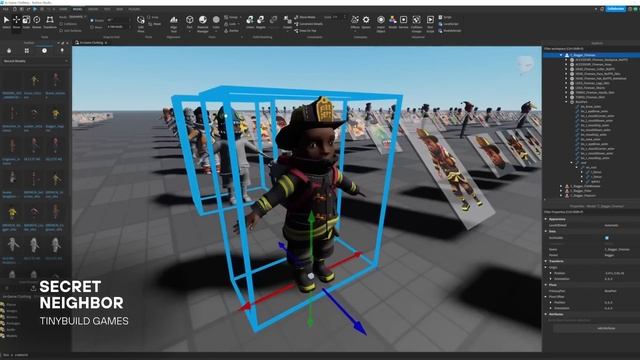The width and height of the screenshot is (640, 360).
Task: Union the selected parts
Action: point(250,22)
